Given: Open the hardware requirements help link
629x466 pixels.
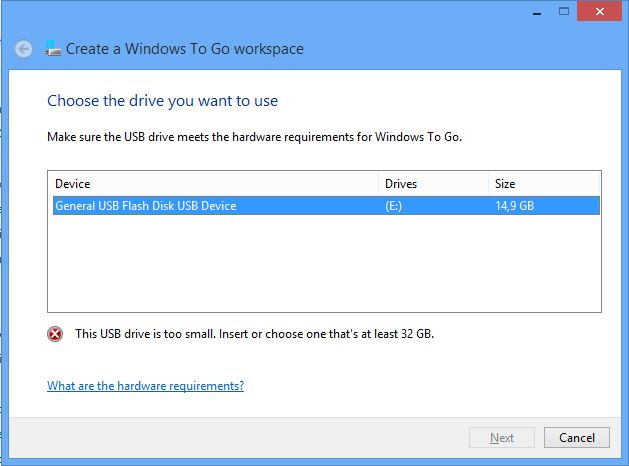Looking at the screenshot, I should [146, 386].
